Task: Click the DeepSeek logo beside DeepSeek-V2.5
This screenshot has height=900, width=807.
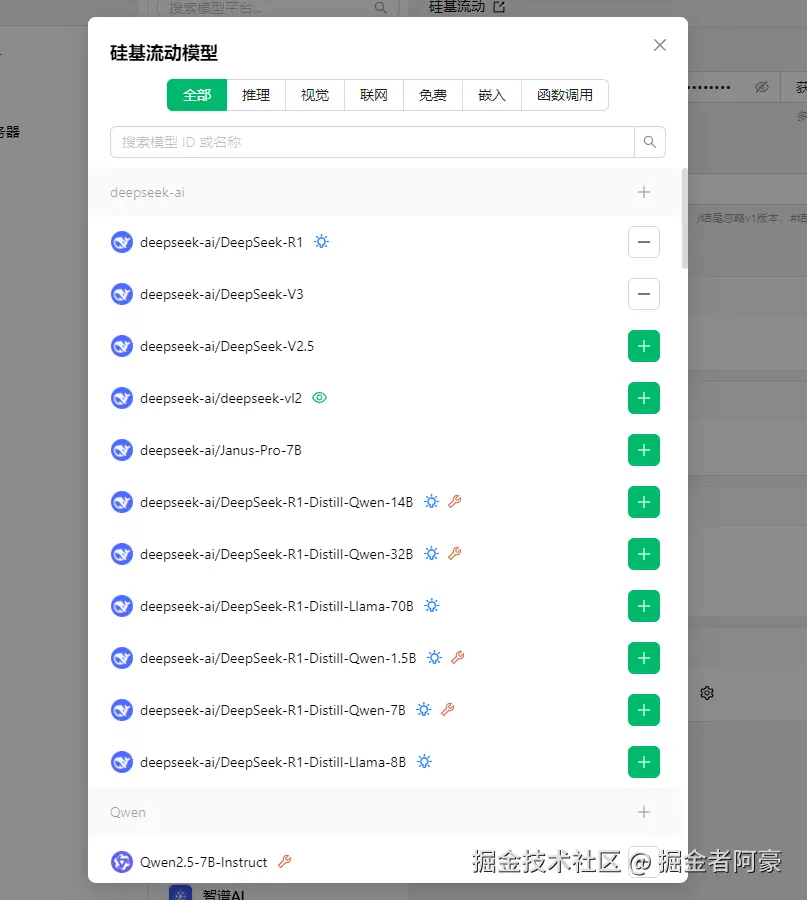Action: pyautogui.click(x=122, y=346)
